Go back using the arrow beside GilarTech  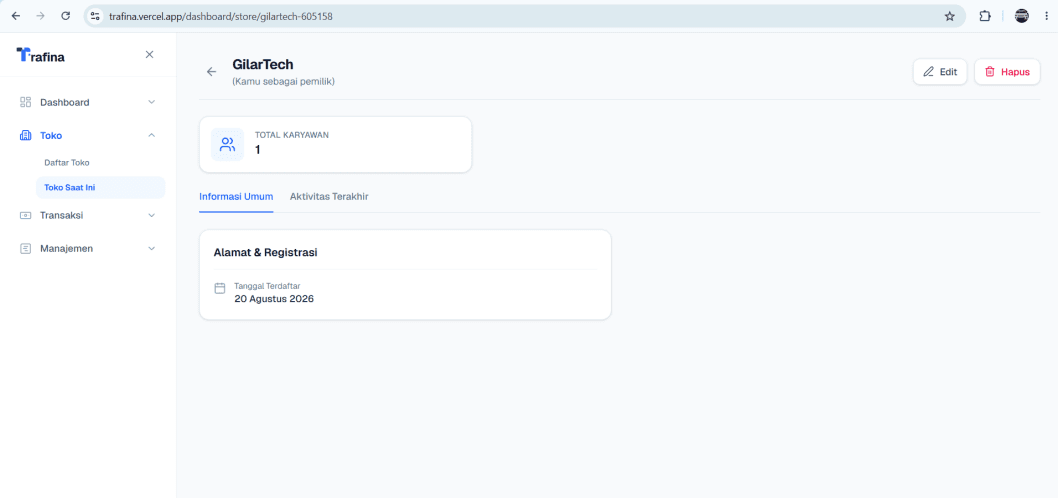point(211,72)
